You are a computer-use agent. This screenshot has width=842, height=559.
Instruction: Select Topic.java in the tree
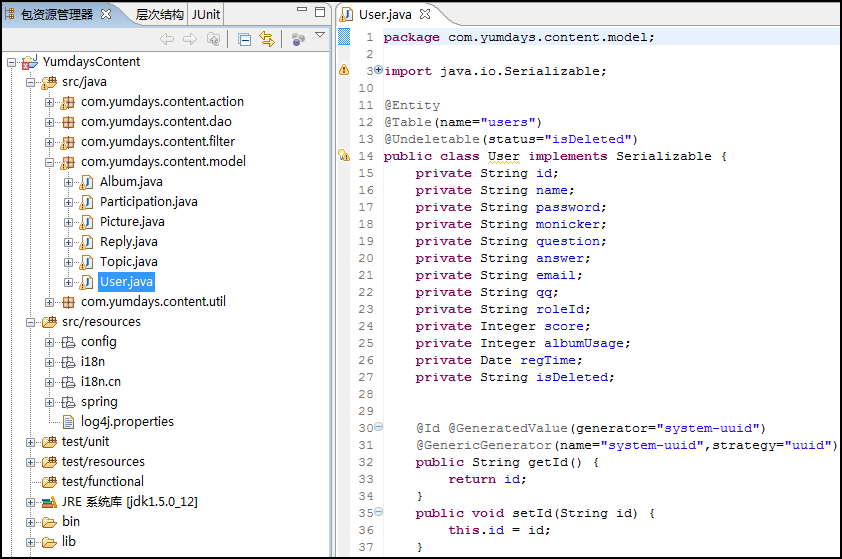pyautogui.click(x=128, y=262)
